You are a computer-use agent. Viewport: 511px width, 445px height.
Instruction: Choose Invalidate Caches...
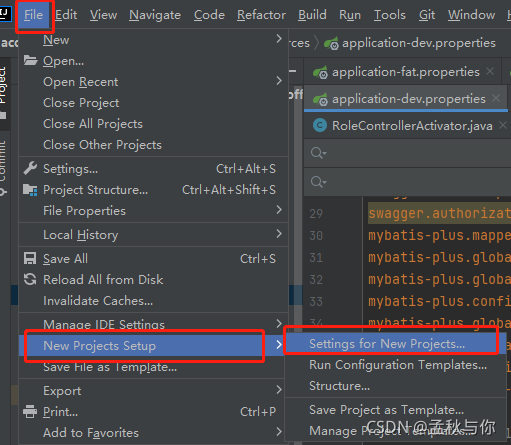[153, 301]
